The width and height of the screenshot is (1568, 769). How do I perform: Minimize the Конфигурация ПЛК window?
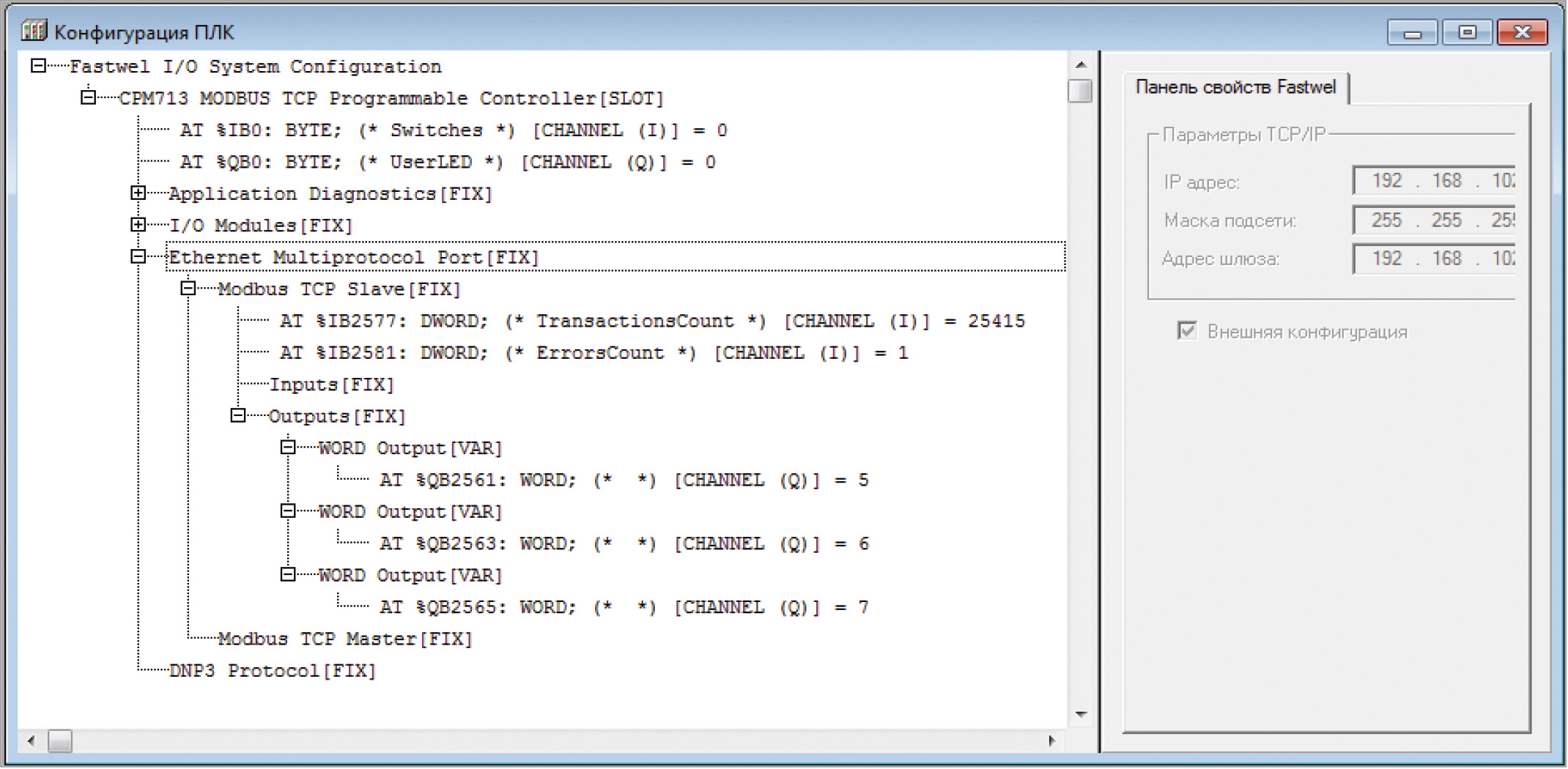(x=1413, y=32)
